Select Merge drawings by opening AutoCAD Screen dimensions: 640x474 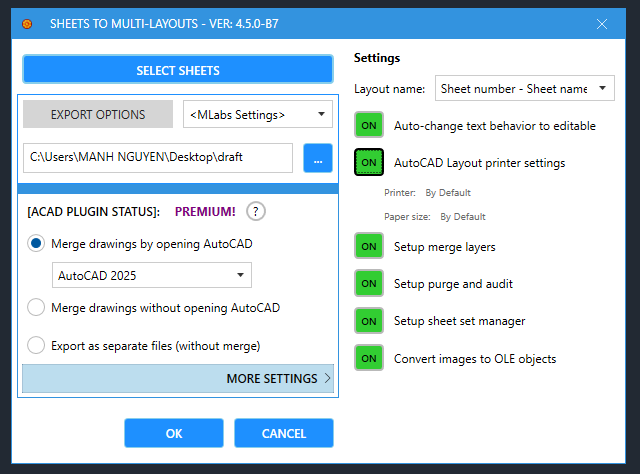[36, 244]
